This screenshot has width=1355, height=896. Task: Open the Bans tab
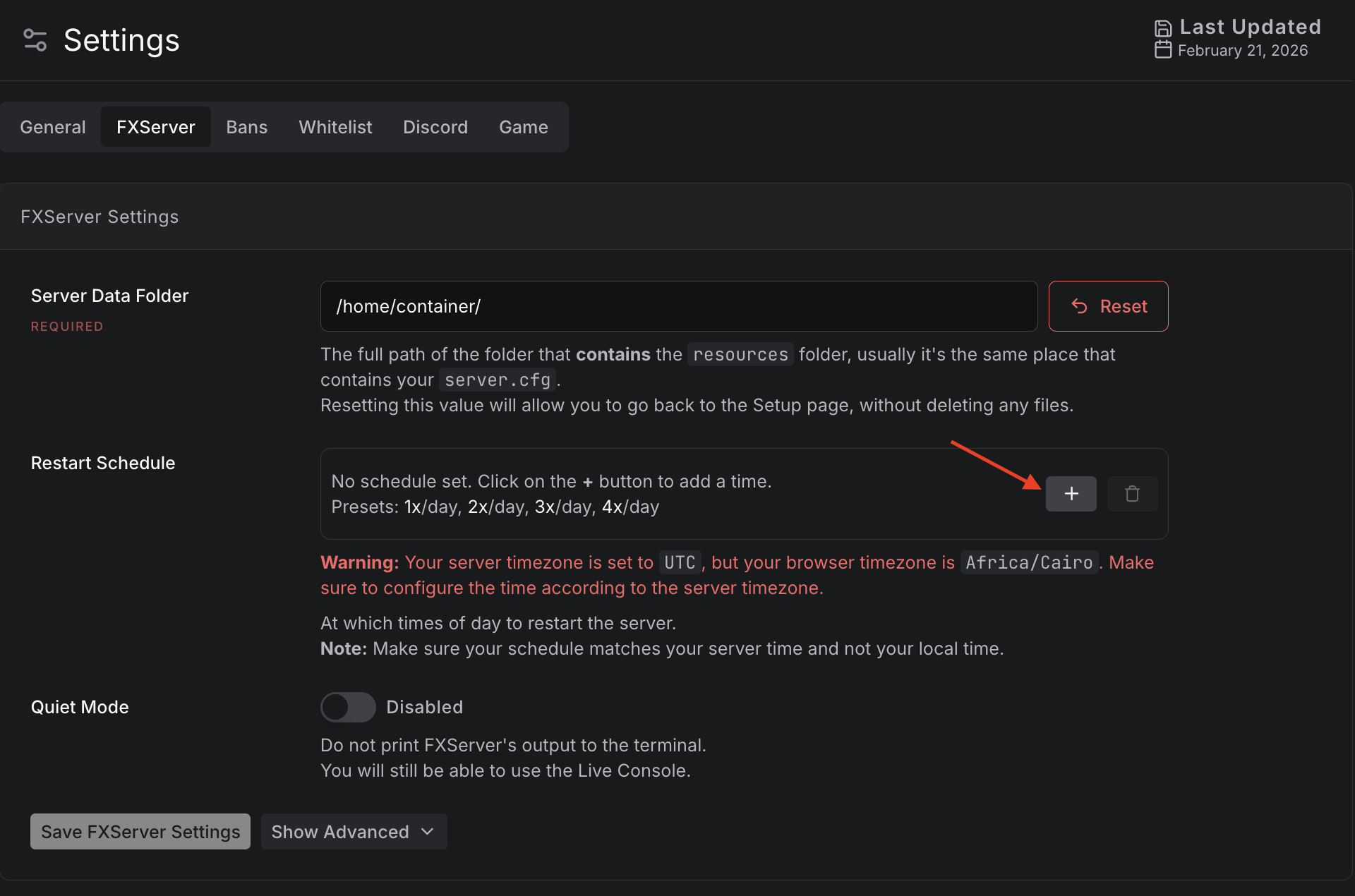247,127
